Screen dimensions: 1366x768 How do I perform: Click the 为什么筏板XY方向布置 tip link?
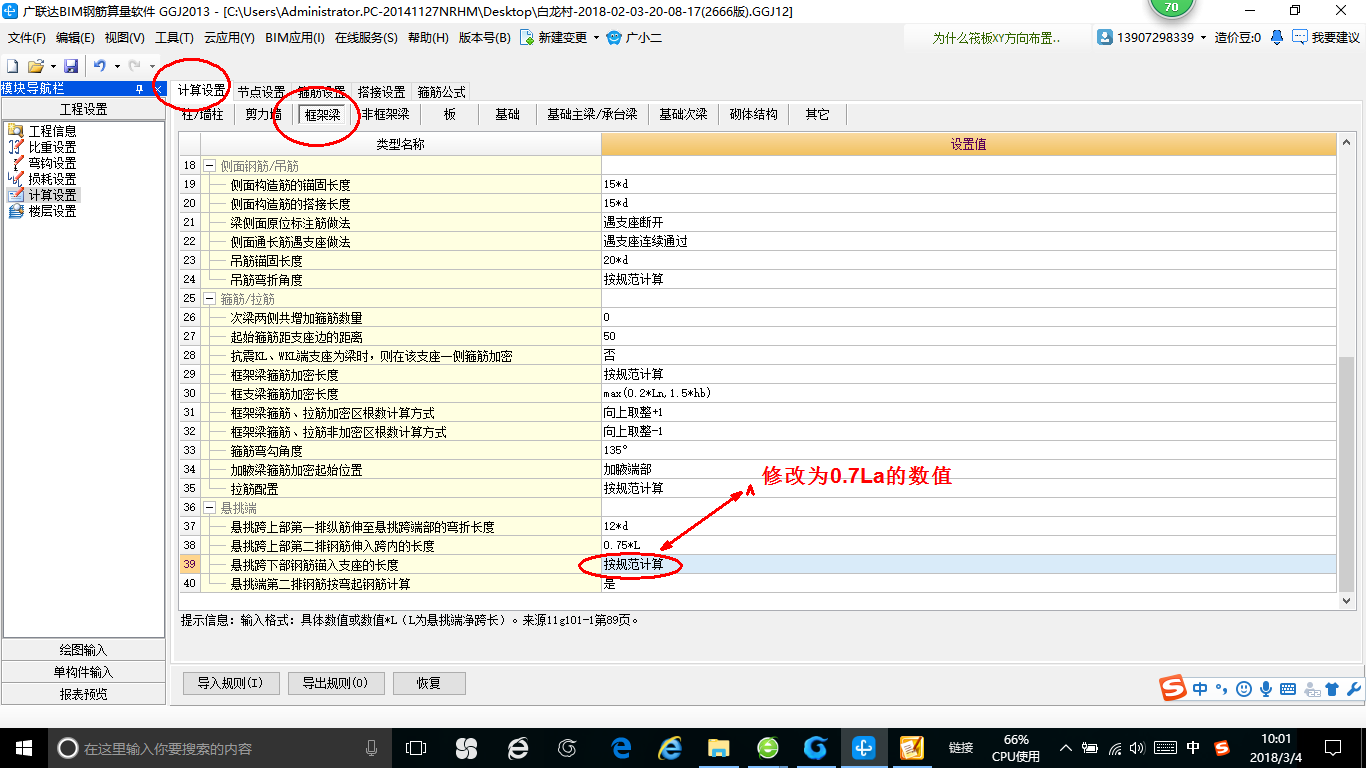tap(997, 38)
